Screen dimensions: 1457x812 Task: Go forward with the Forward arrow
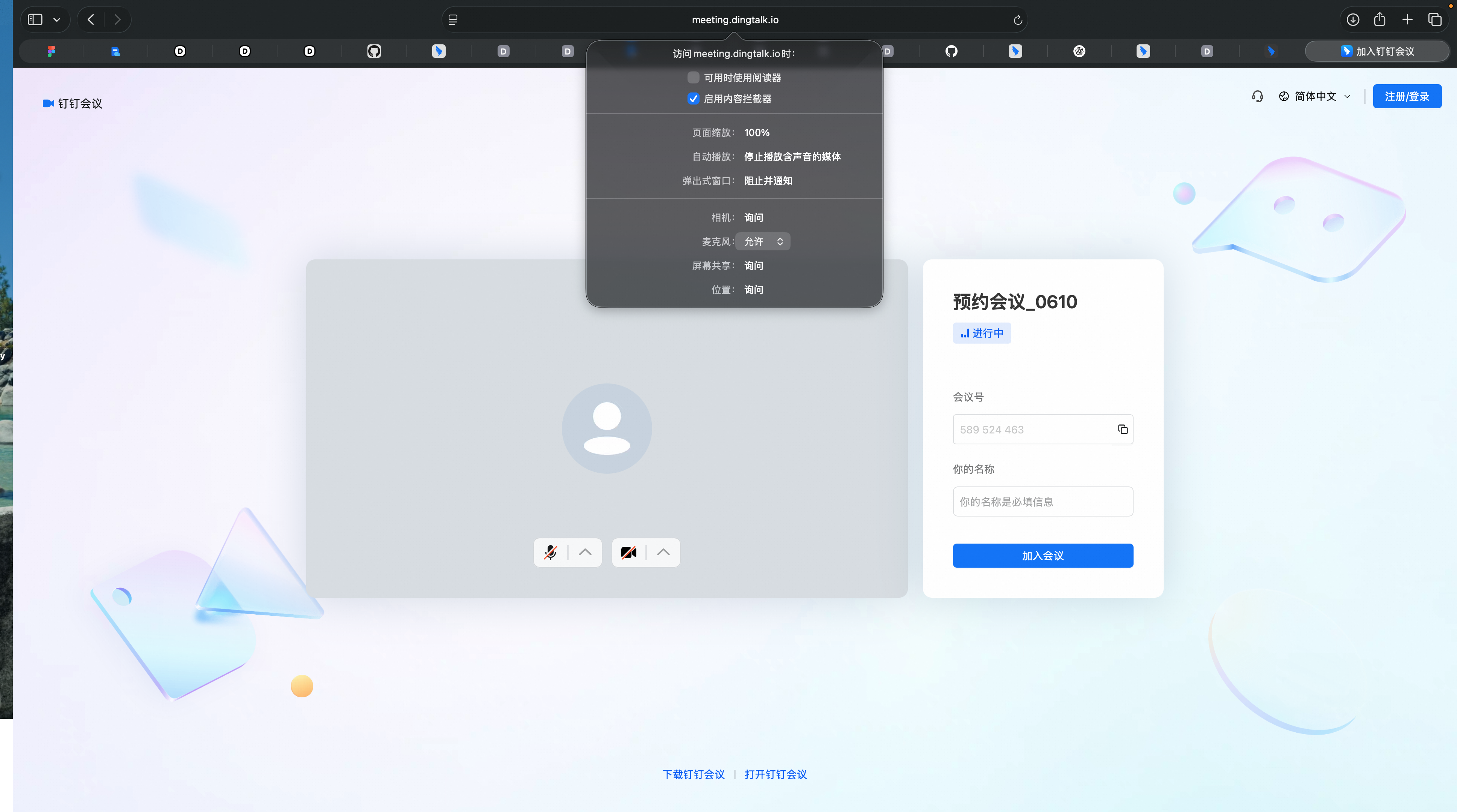click(117, 20)
